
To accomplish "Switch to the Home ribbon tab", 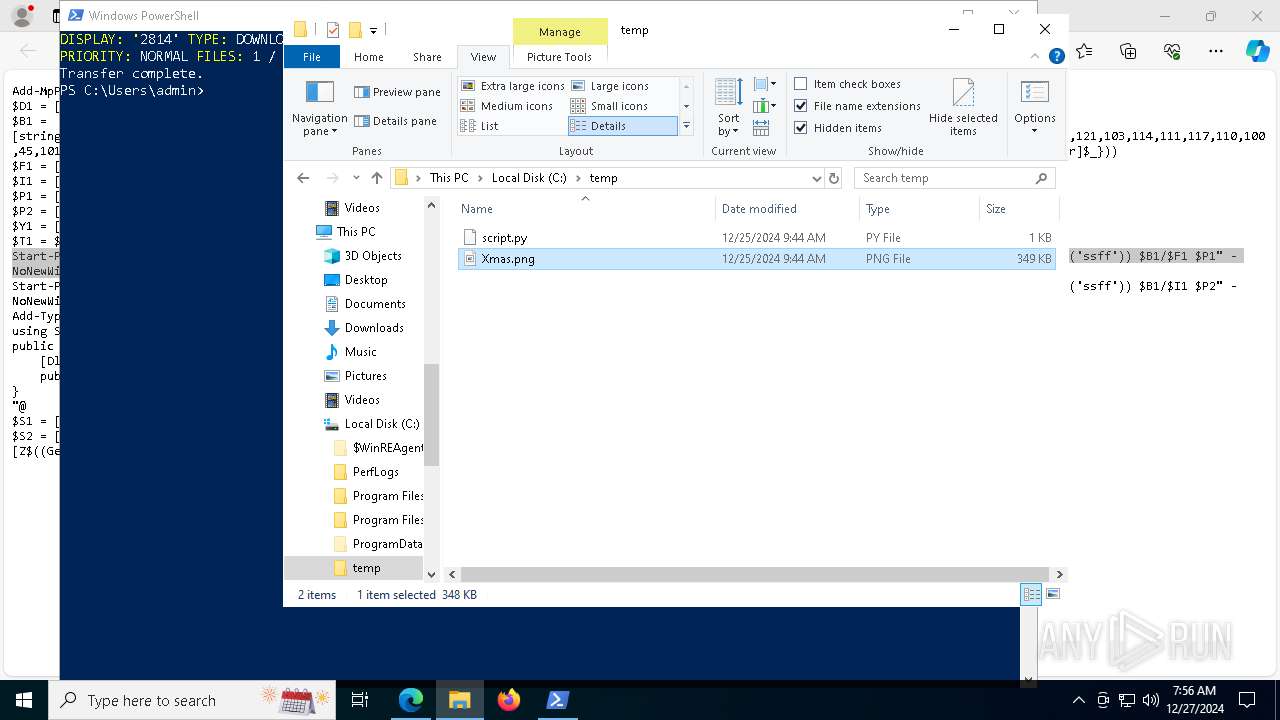I will coord(368,57).
